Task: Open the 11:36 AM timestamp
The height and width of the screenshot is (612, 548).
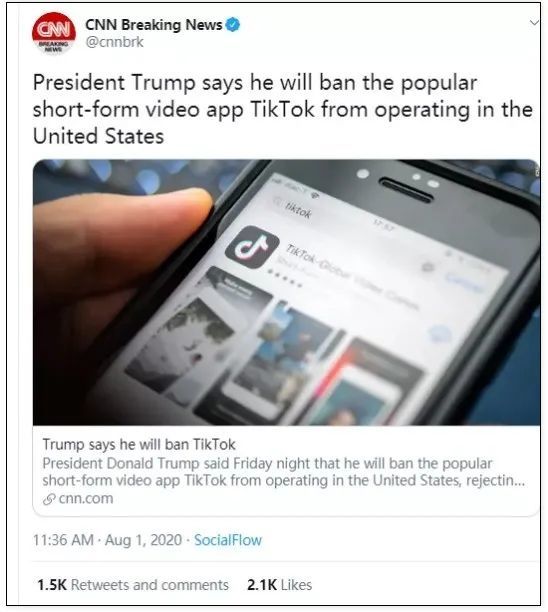Action: (63, 540)
